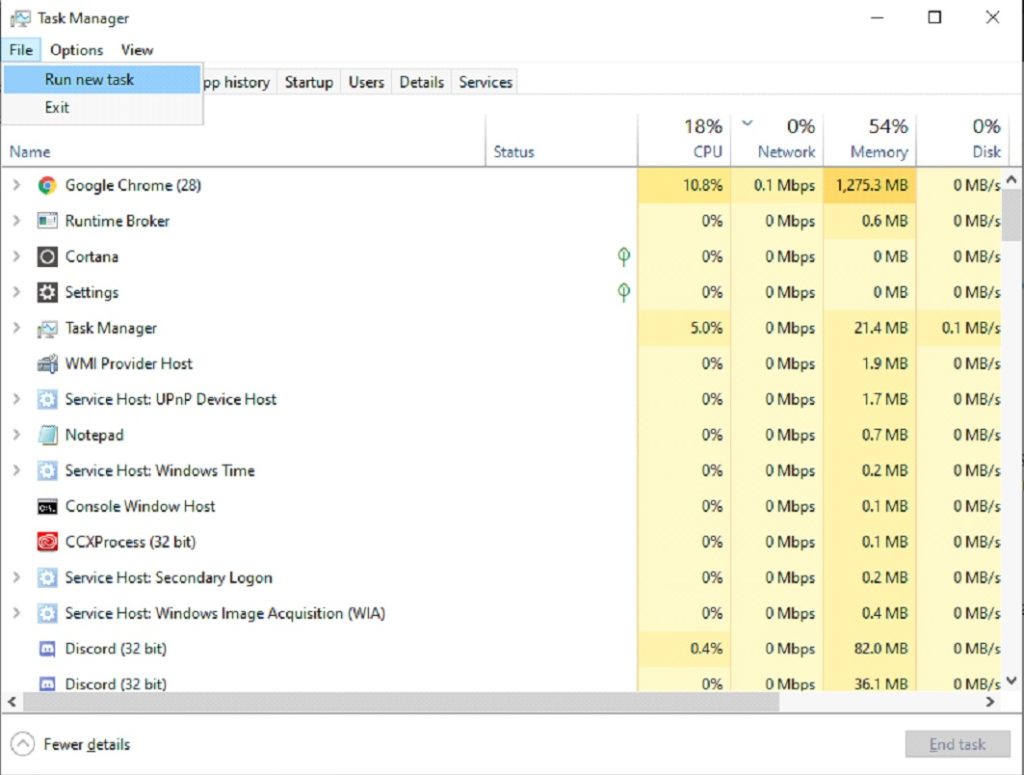This screenshot has height=775, width=1024.
Task: Choose Exit from File menu
Action: pyautogui.click(x=102, y=108)
